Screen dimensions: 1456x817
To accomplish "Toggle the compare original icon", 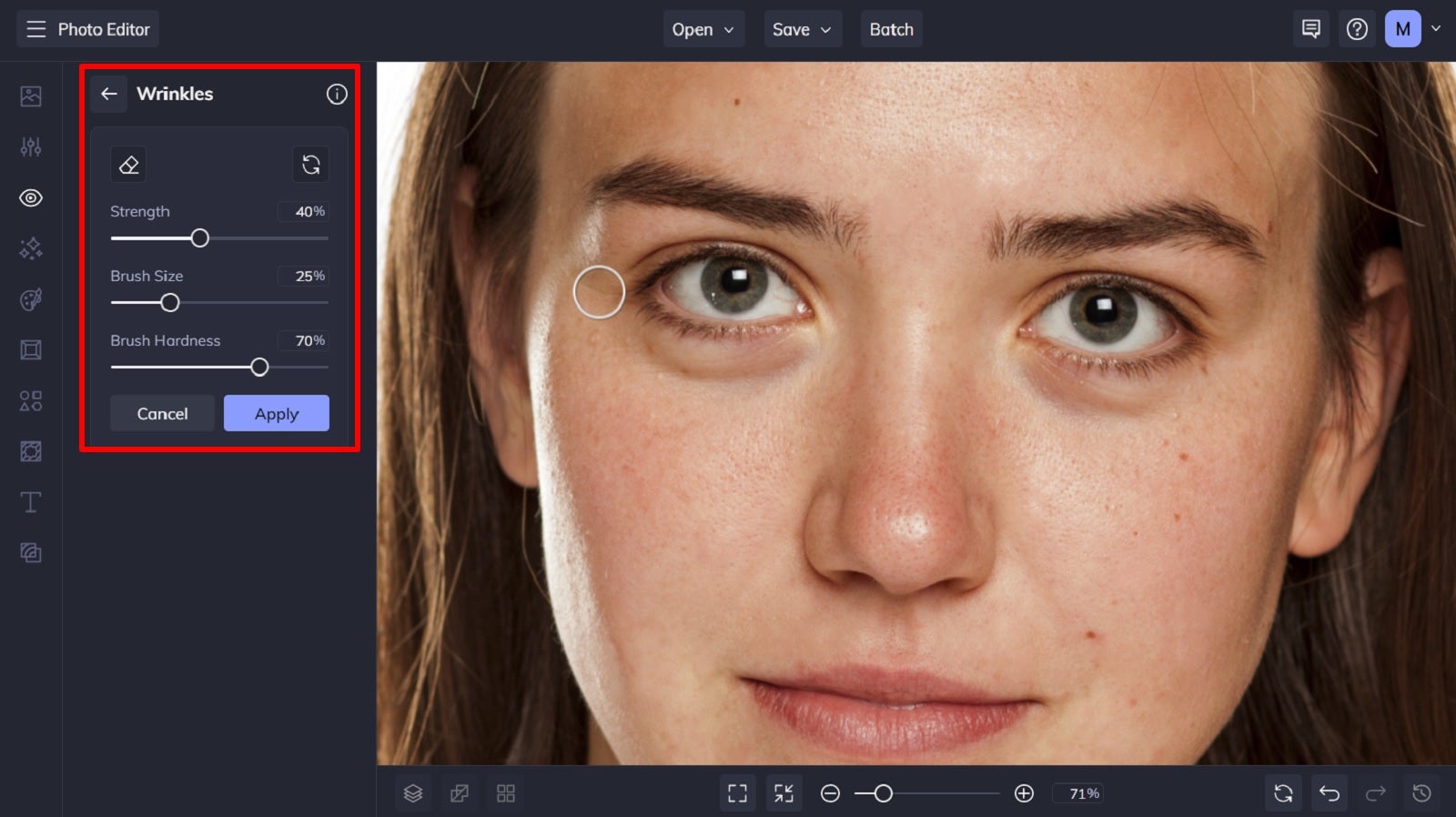I will point(460,793).
